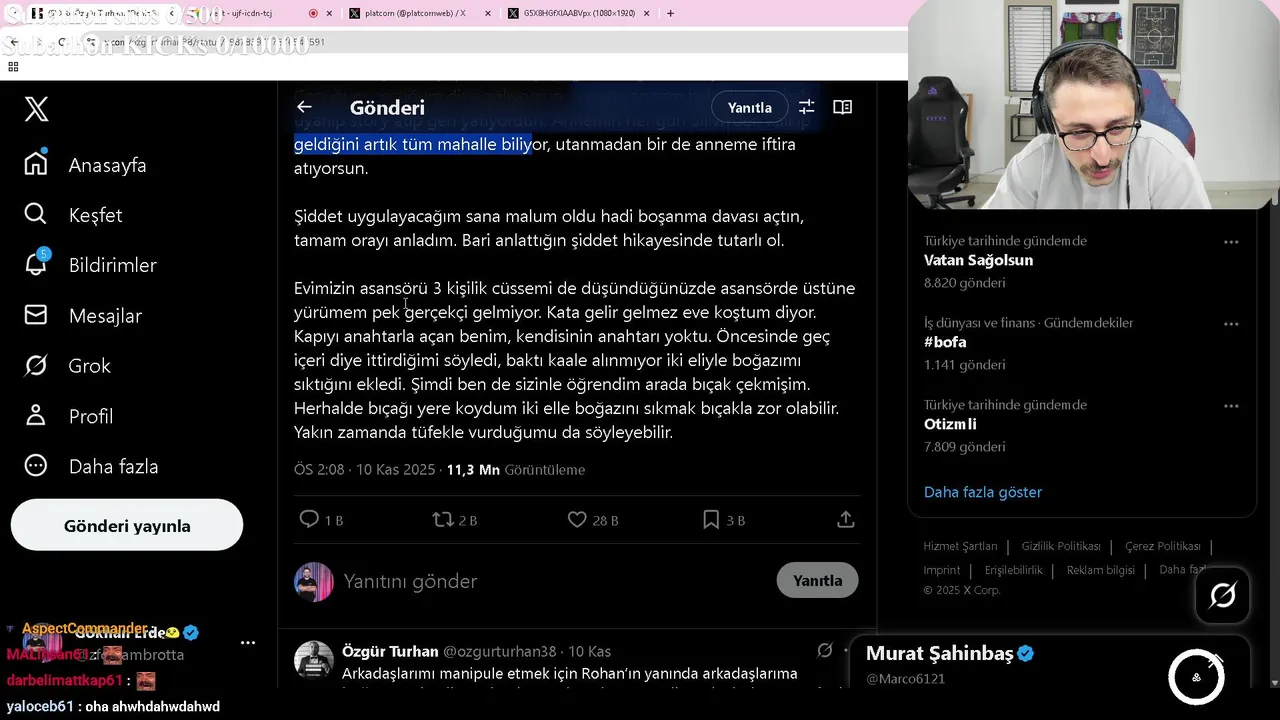Open more options for Otizmli trend

coord(1231,406)
